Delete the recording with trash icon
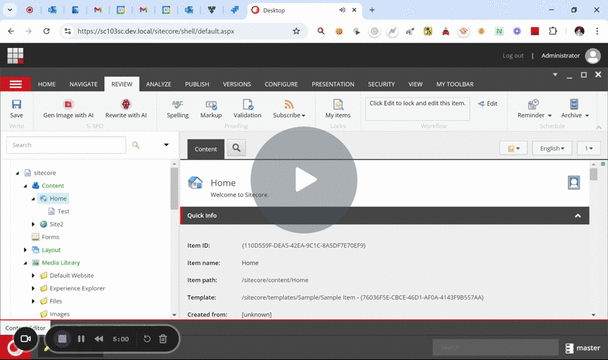 coord(163,339)
